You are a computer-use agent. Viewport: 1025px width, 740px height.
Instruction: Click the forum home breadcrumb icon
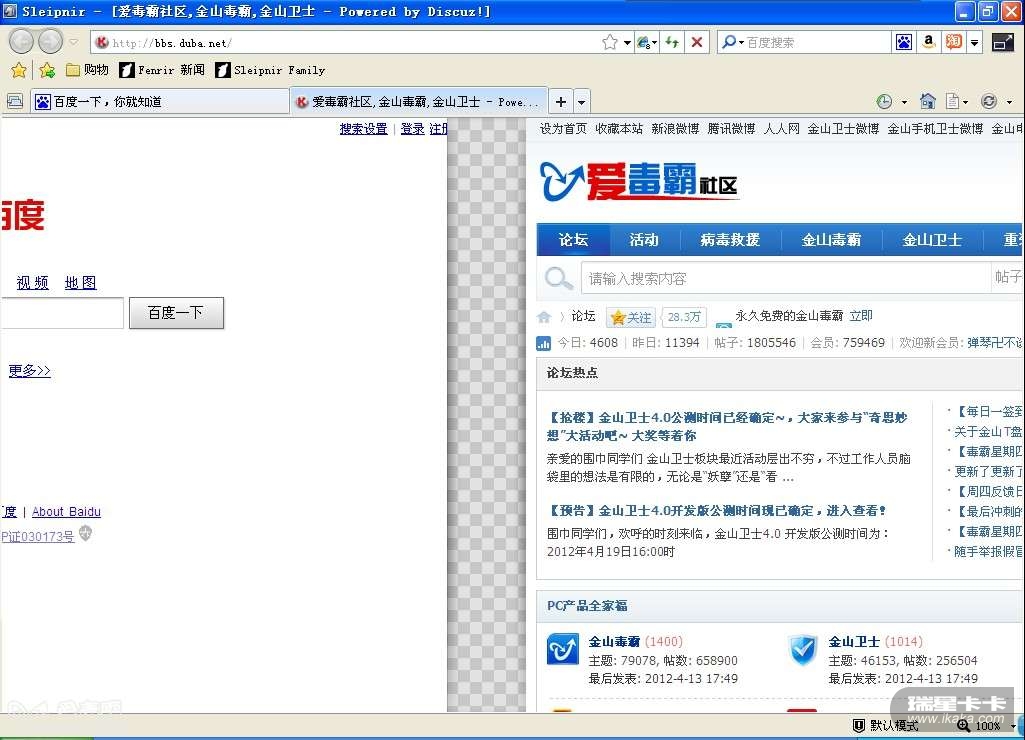pos(544,317)
